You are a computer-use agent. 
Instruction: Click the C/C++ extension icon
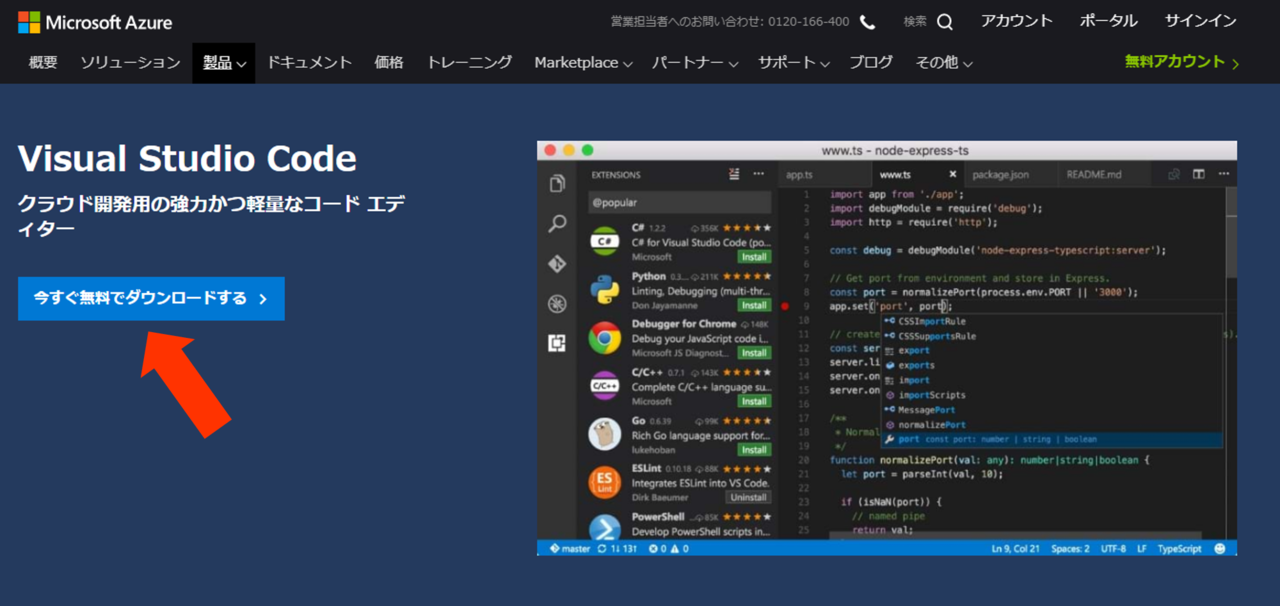point(604,385)
